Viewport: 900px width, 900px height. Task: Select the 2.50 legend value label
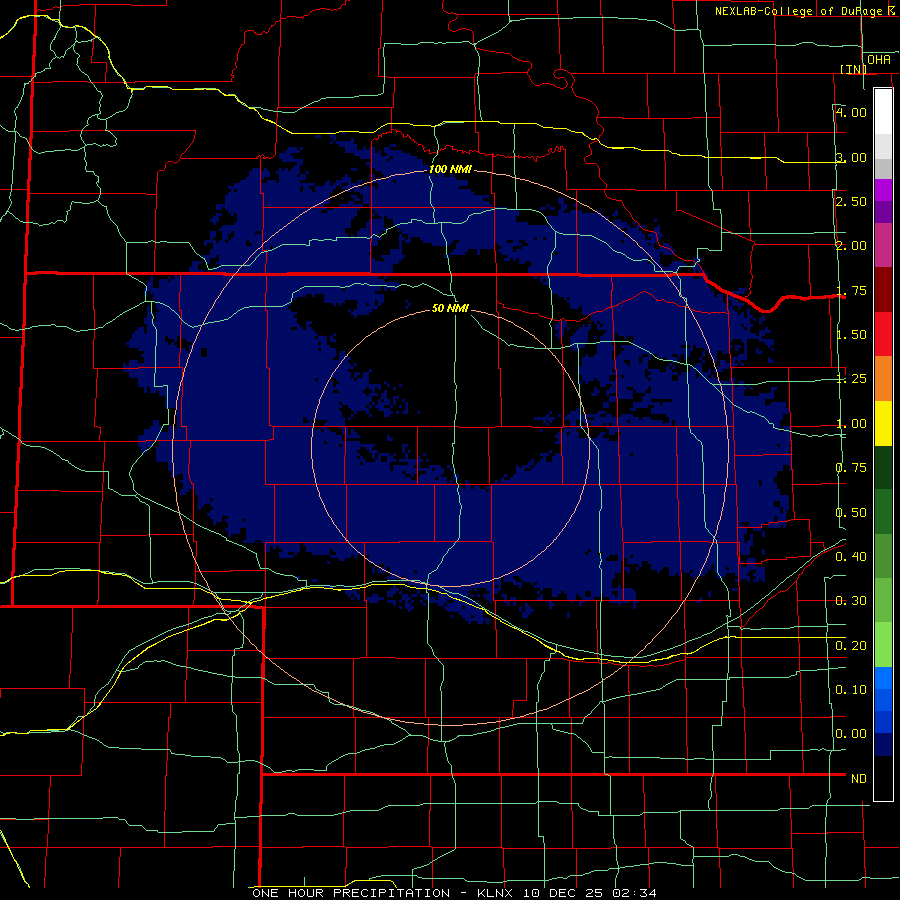click(x=851, y=201)
